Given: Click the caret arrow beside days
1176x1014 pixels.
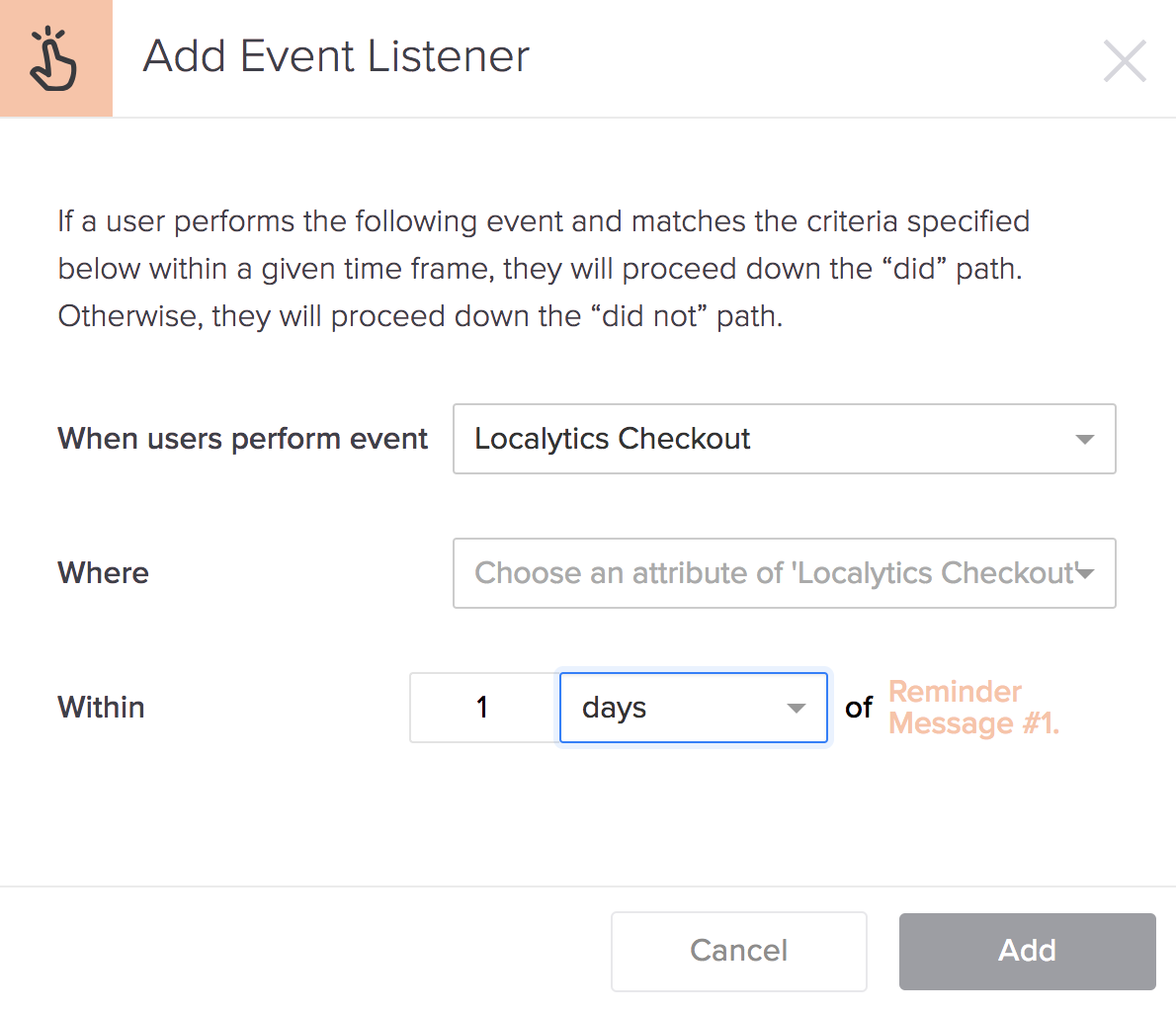Looking at the screenshot, I should [x=797, y=709].
